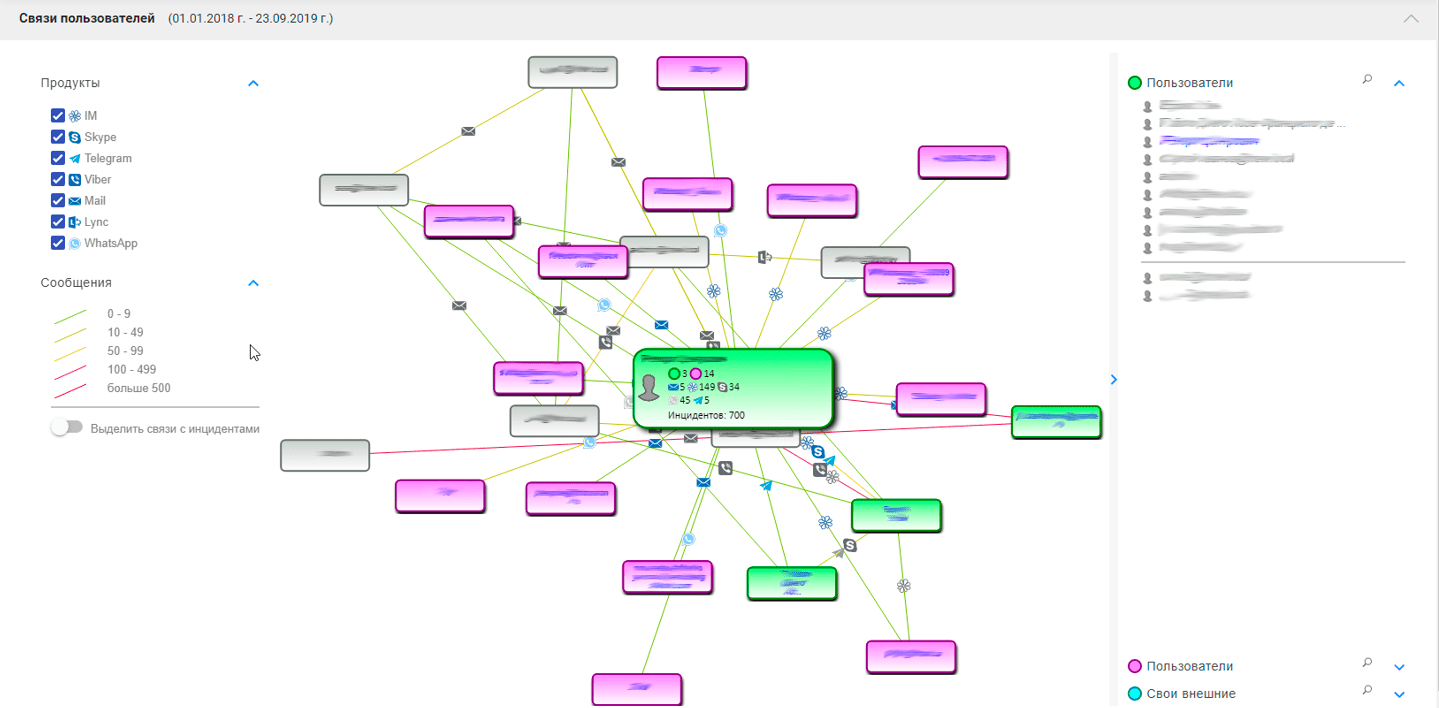Image resolution: width=1439 pixels, height=708 pixels.
Task: Click the WhatsApp icon in Продукты list
Action: click(75, 244)
